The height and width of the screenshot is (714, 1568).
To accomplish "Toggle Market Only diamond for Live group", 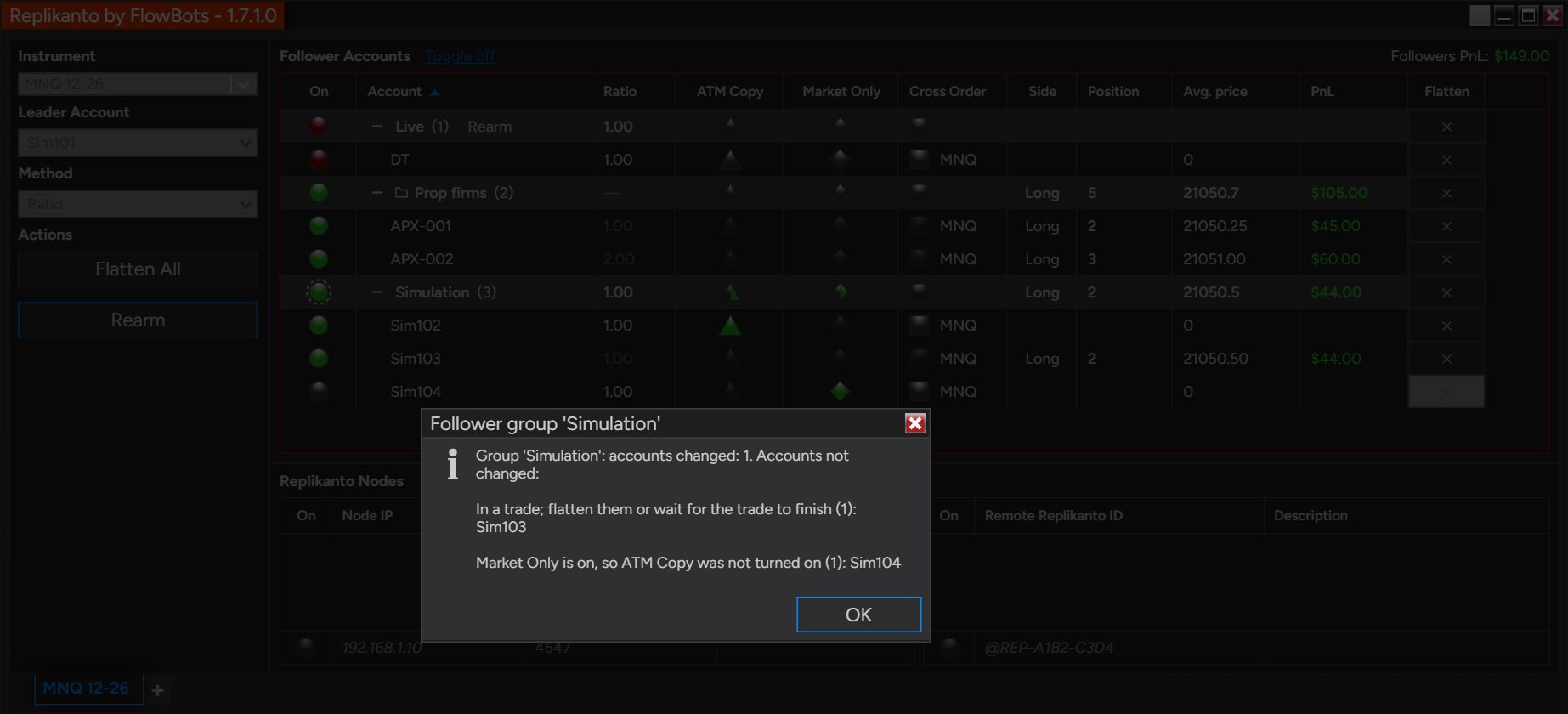I will tap(840, 123).
